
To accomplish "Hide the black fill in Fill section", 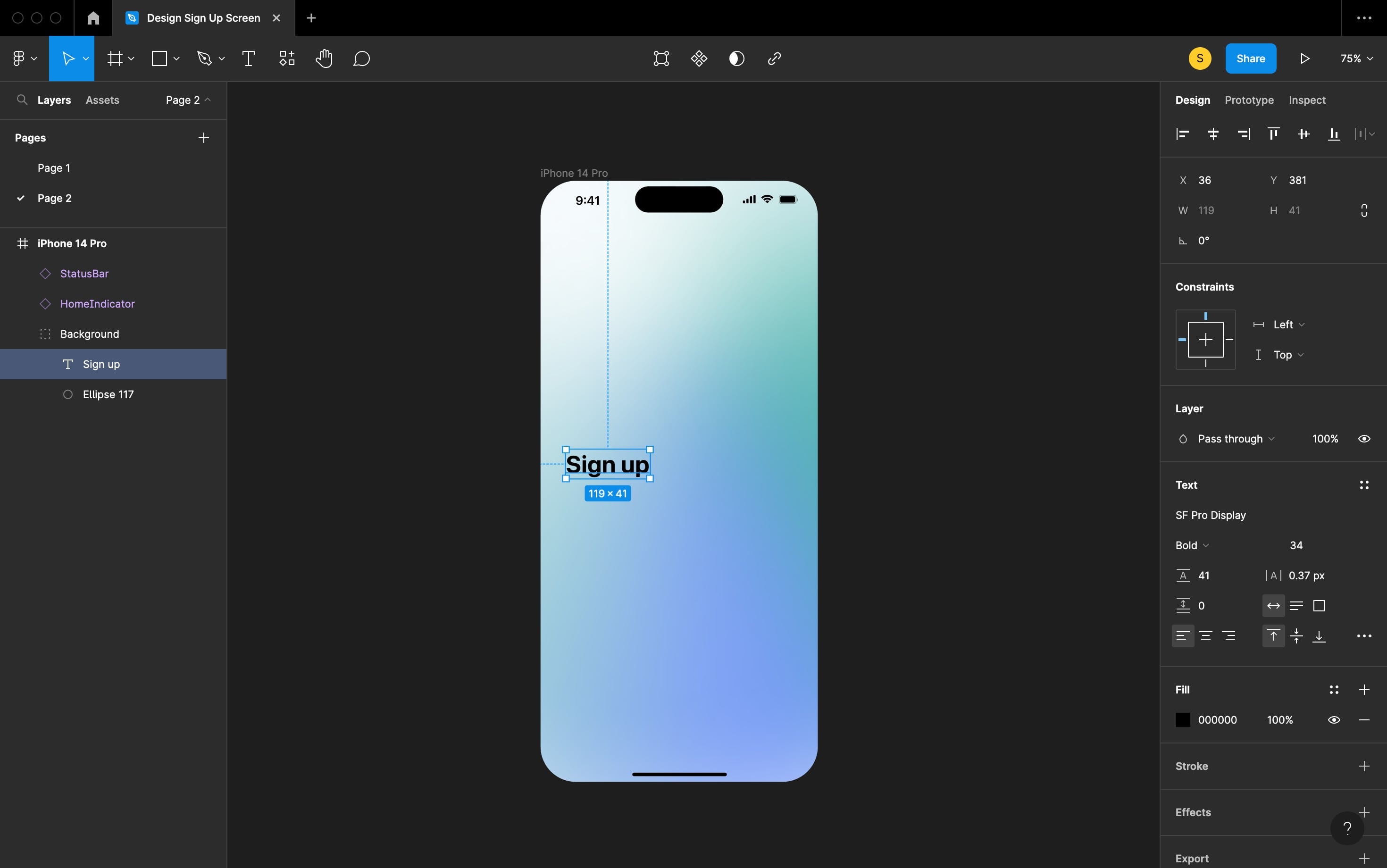I will coord(1333,719).
